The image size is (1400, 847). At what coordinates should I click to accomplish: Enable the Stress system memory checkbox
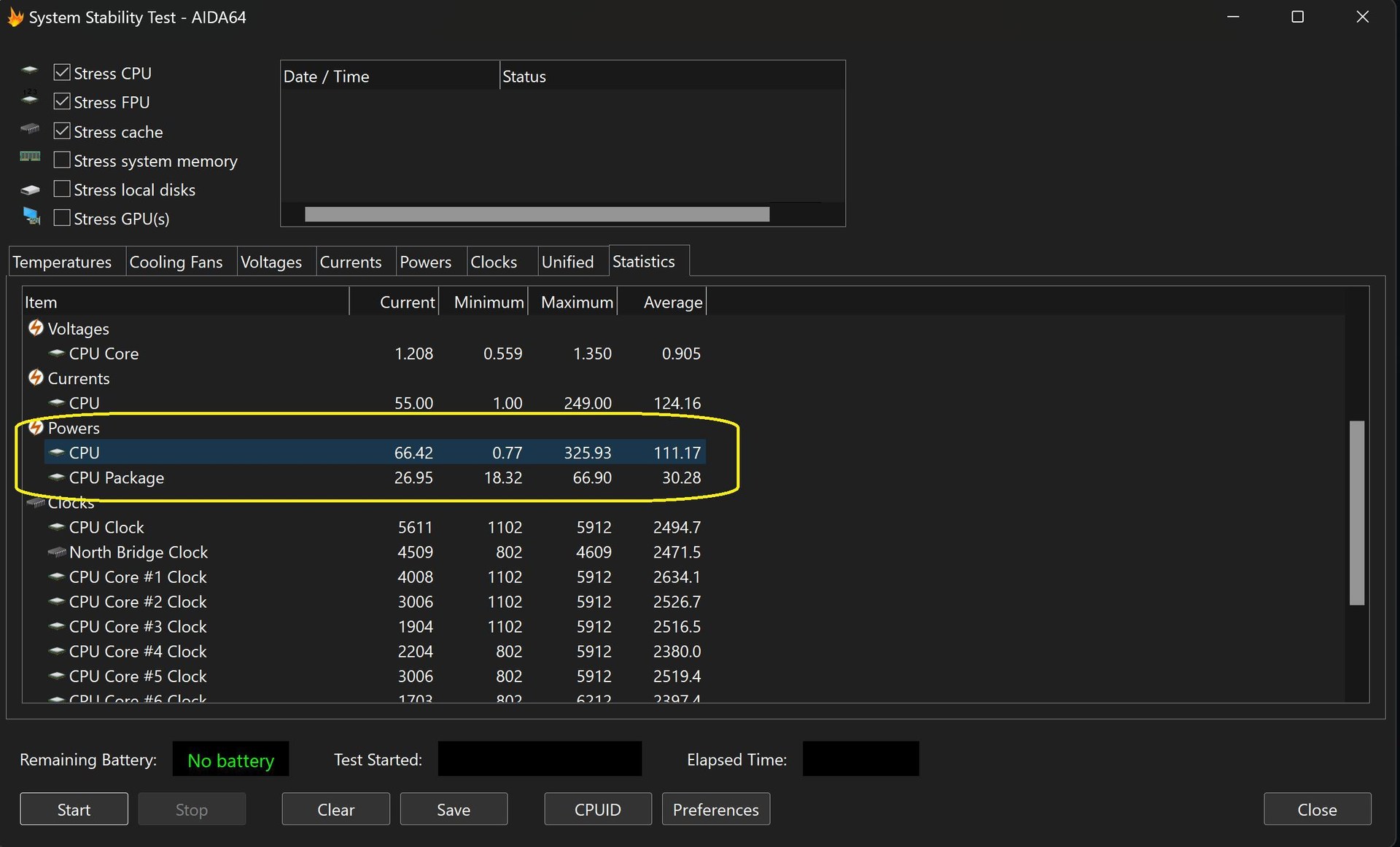click(62, 160)
